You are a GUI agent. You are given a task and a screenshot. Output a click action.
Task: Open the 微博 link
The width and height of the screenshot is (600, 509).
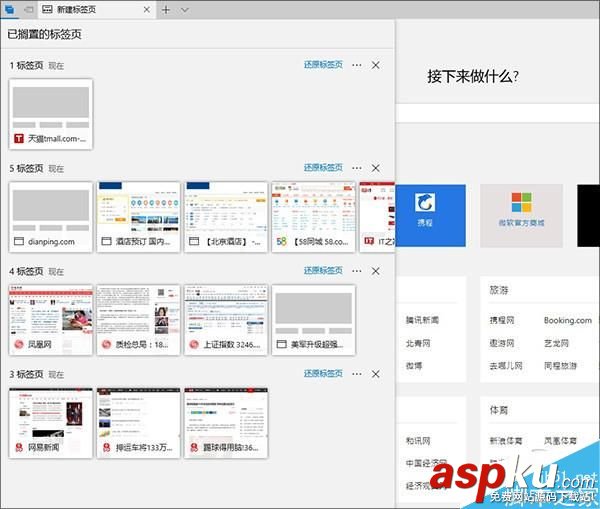click(414, 366)
